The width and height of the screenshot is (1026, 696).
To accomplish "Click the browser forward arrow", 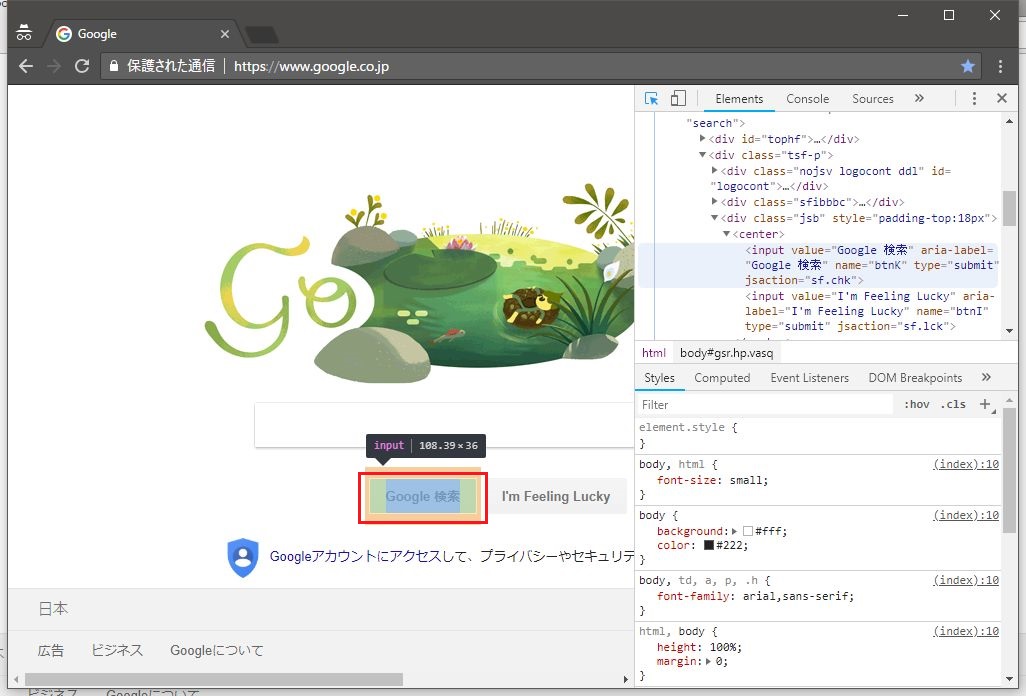I will pos(54,66).
